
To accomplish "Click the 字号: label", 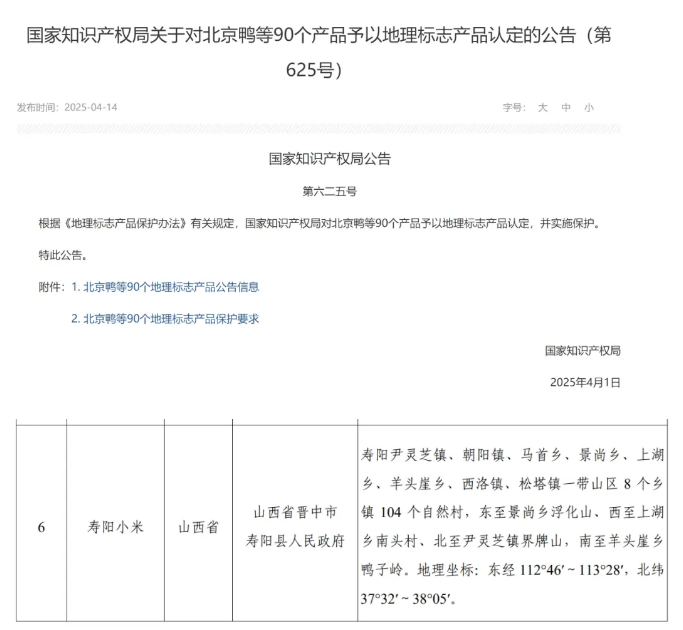I will tap(514, 107).
